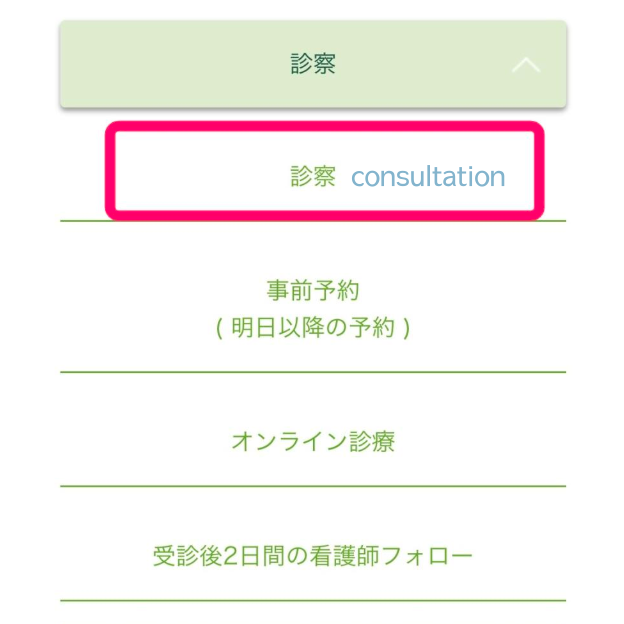Click the green 診察 text inside the pink box
624x624 pixels.
point(313,177)
